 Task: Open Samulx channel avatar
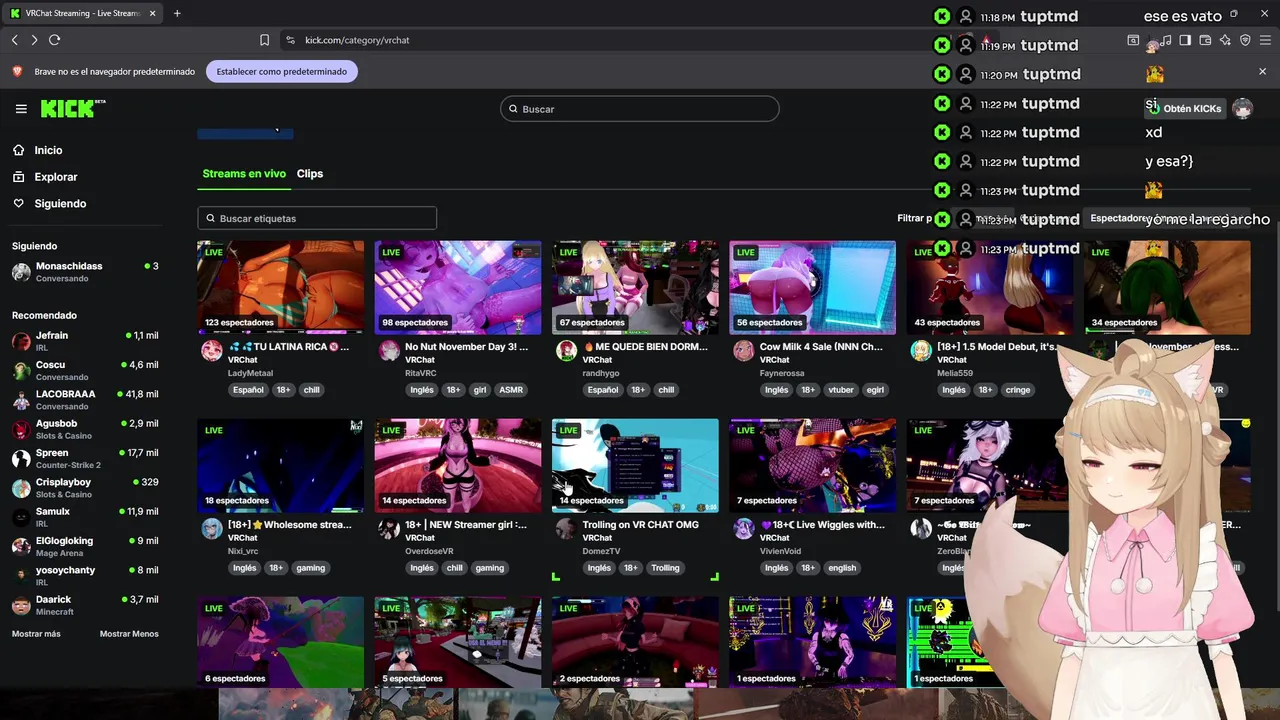21,517
